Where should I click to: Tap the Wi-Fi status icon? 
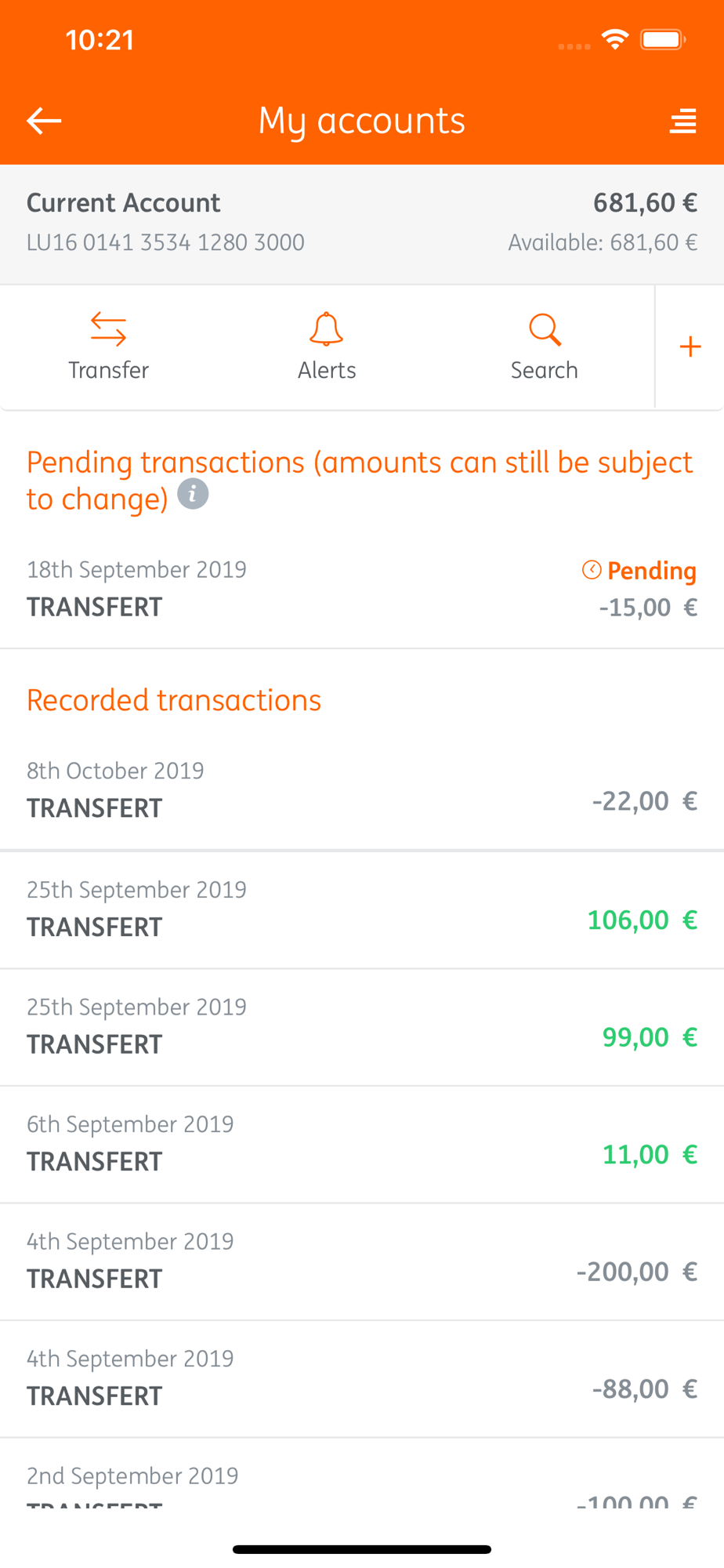pos(615,39)
